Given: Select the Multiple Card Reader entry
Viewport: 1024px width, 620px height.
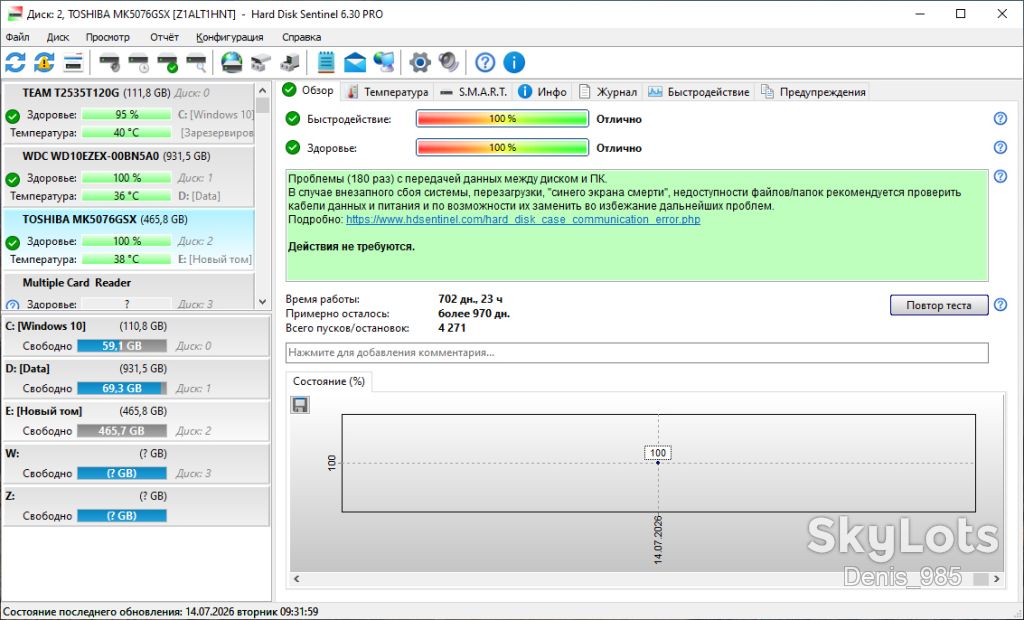Looking at the screenshot, I should [129, 292].
